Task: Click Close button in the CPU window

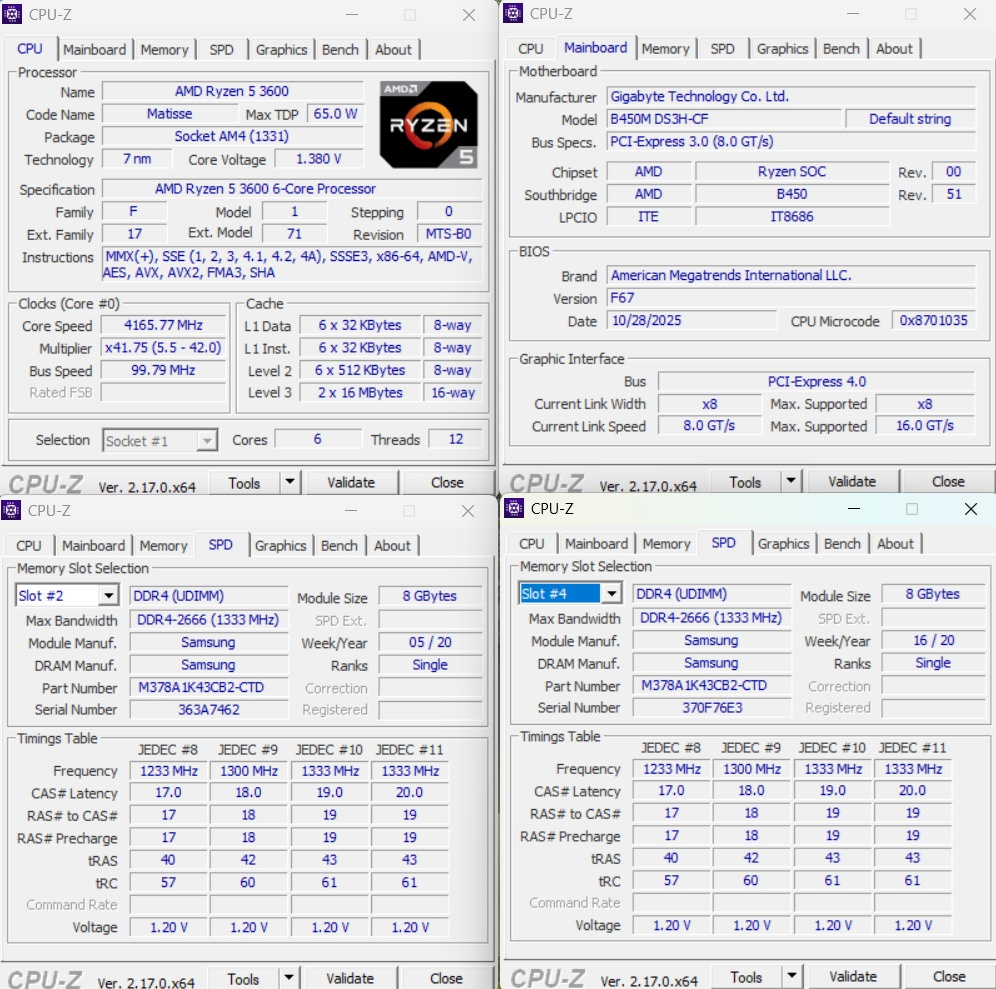Action: (447, 483)
